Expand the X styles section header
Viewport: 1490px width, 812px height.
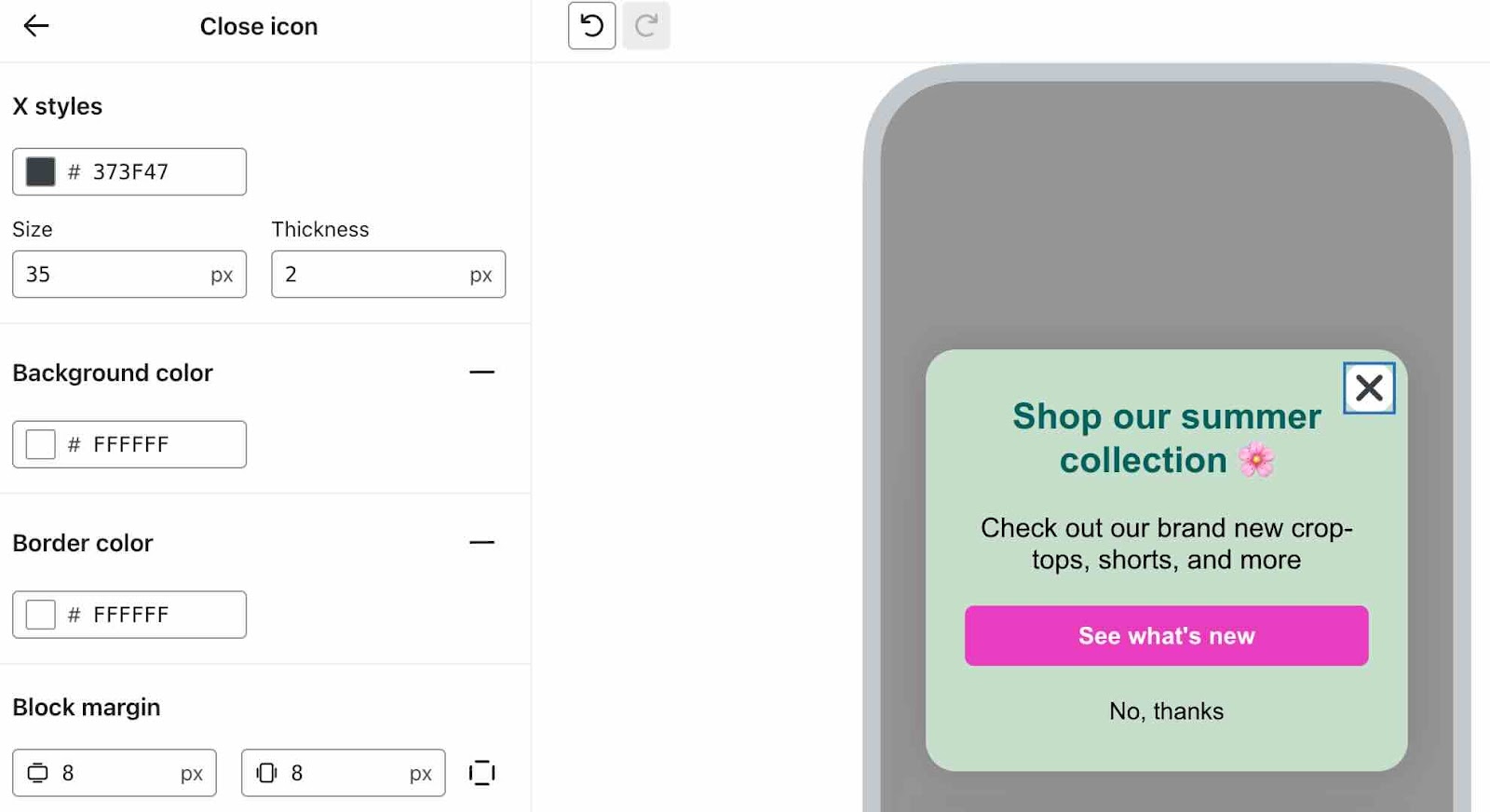pyautogui.click(x=57, y=105)
